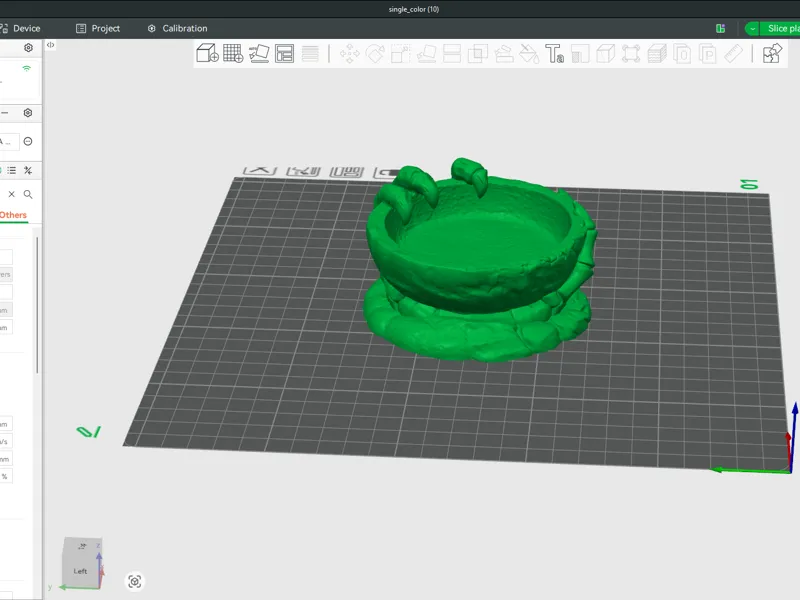Click the Slice plate button
This screenshot has width=800, height=600.
tap(781, 29)
